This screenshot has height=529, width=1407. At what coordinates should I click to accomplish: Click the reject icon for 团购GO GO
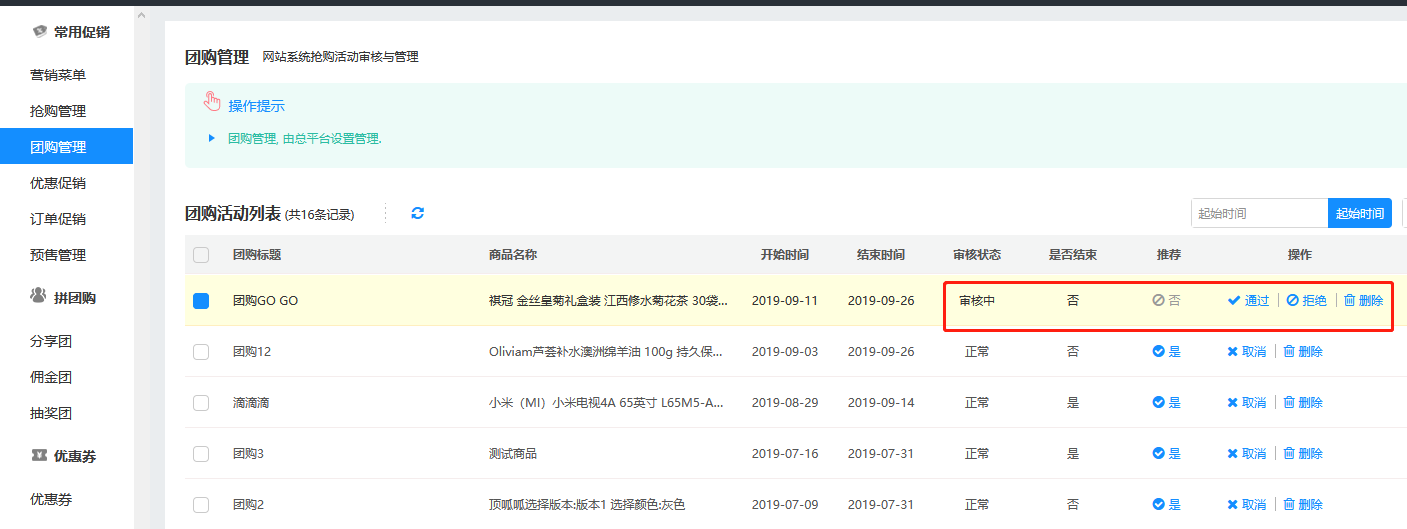point(1292,300)
